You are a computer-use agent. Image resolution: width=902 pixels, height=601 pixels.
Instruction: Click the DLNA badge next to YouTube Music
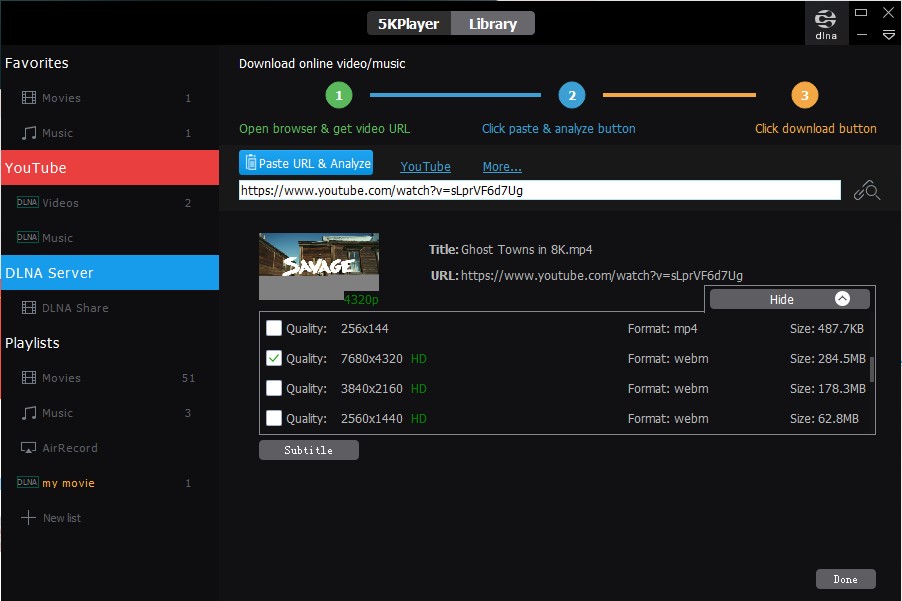(28, 238)
